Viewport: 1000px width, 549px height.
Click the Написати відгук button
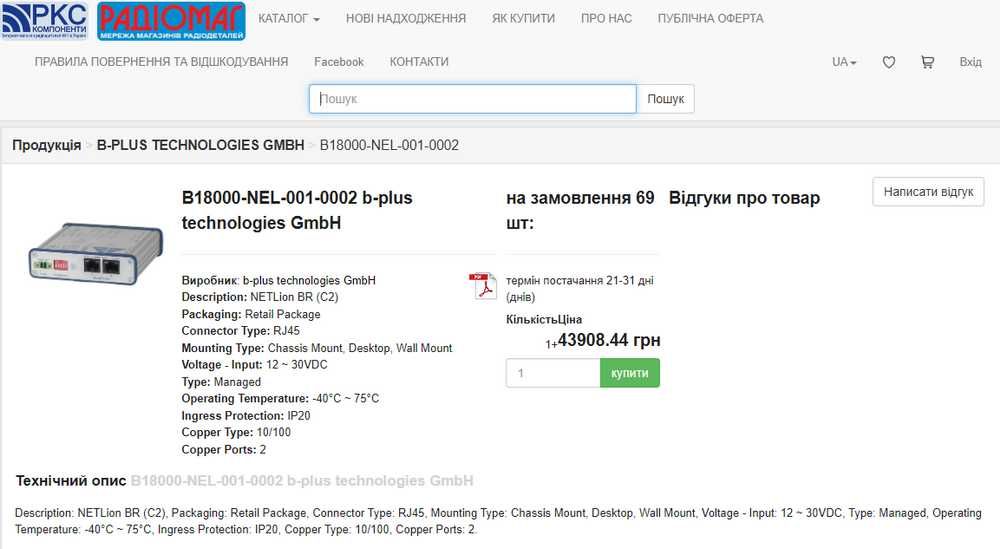pos(928,192)
